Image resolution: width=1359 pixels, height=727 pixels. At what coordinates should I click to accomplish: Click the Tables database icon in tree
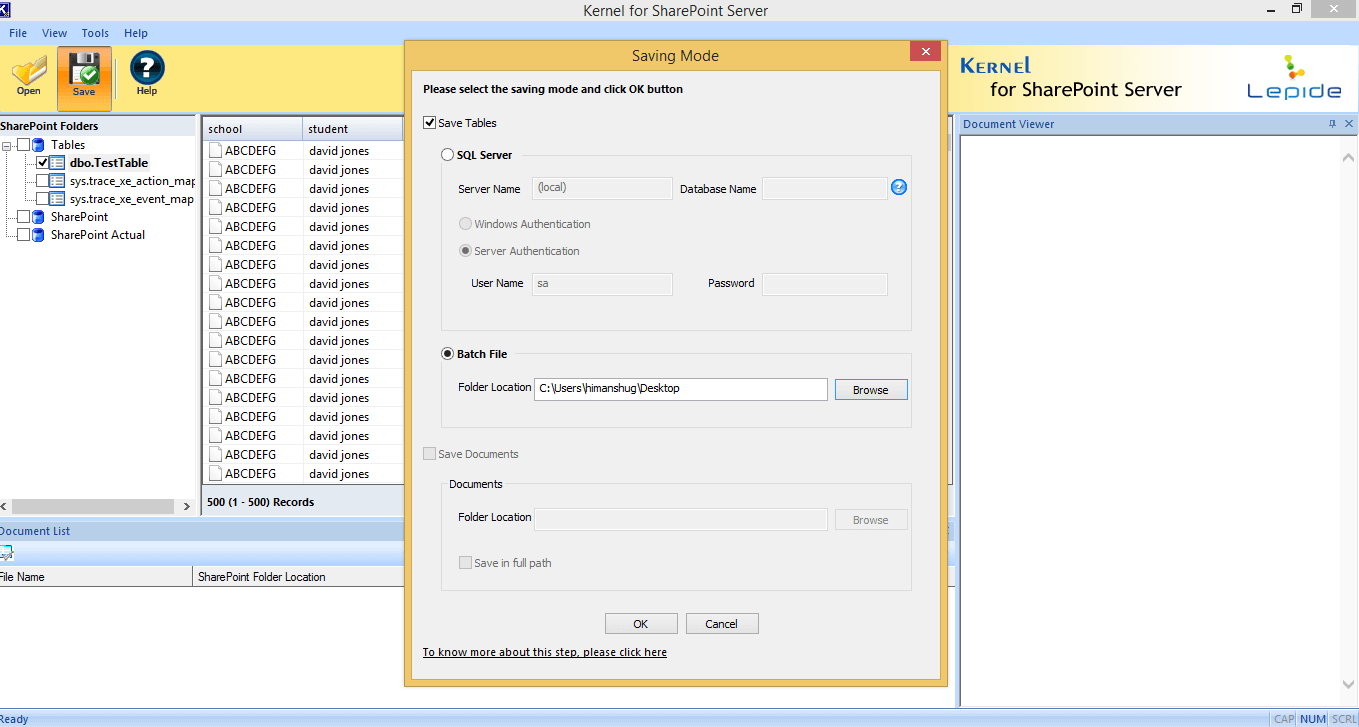(x=38, y=145)
